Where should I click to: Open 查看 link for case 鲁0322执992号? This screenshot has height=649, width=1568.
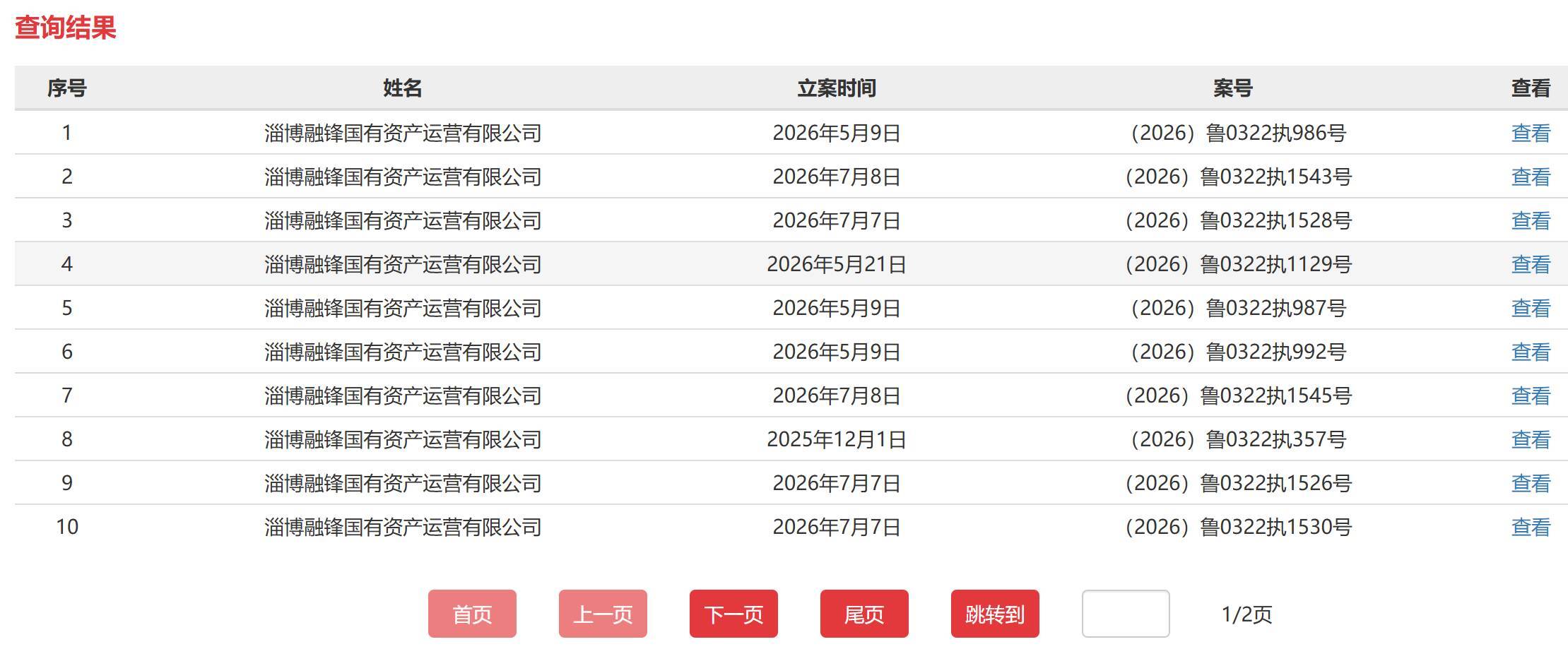coord(1531,352)
